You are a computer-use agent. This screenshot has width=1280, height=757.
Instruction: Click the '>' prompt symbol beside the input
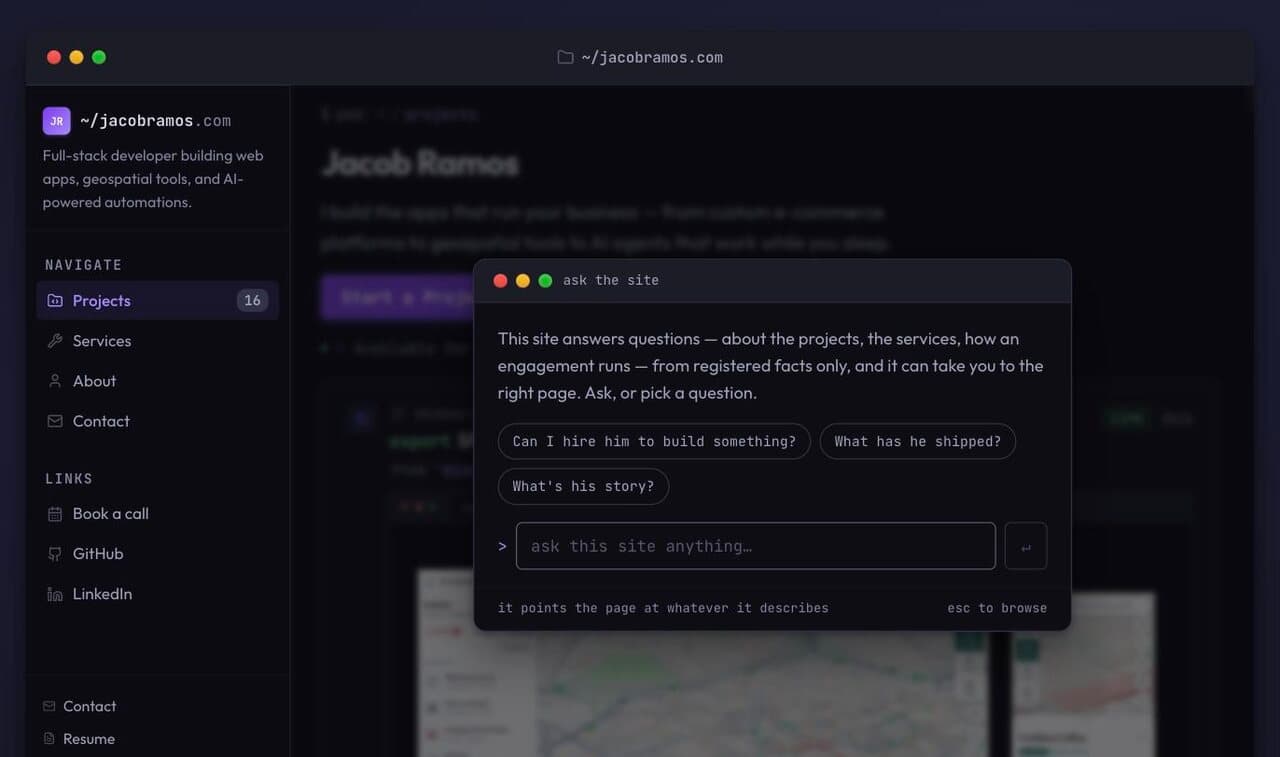click(x=502, y=547)
